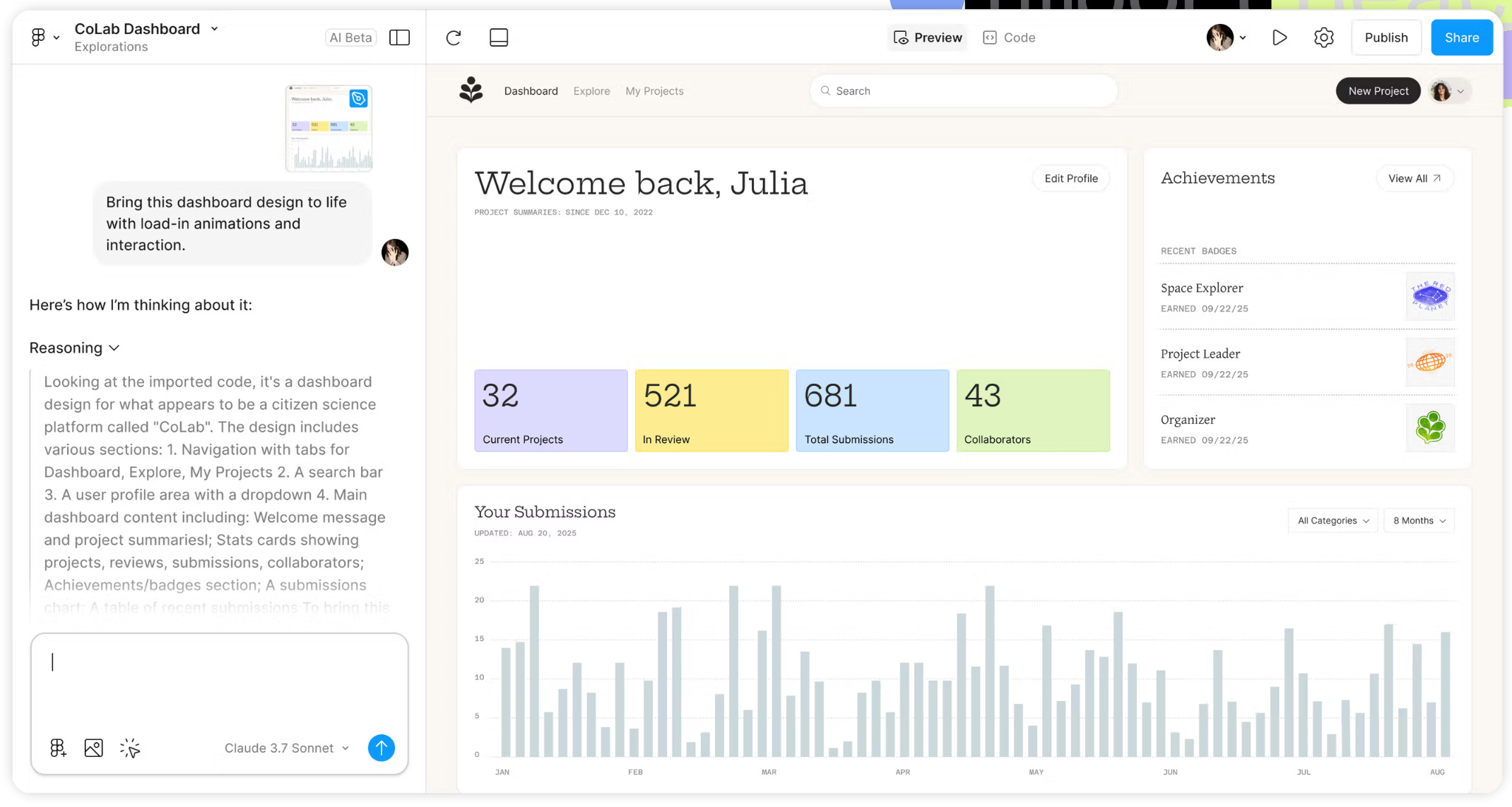
Task: Click the Publish button
Action: click(x=1386, y=37)
